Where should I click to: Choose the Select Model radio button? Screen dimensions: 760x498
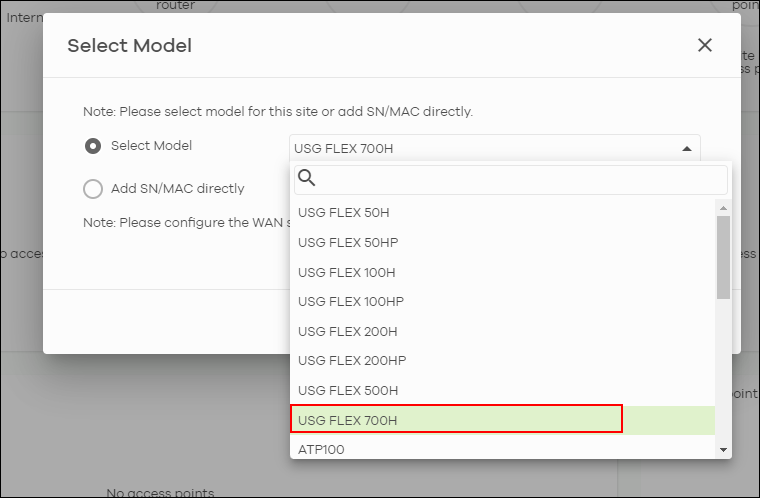coord(93,146)
